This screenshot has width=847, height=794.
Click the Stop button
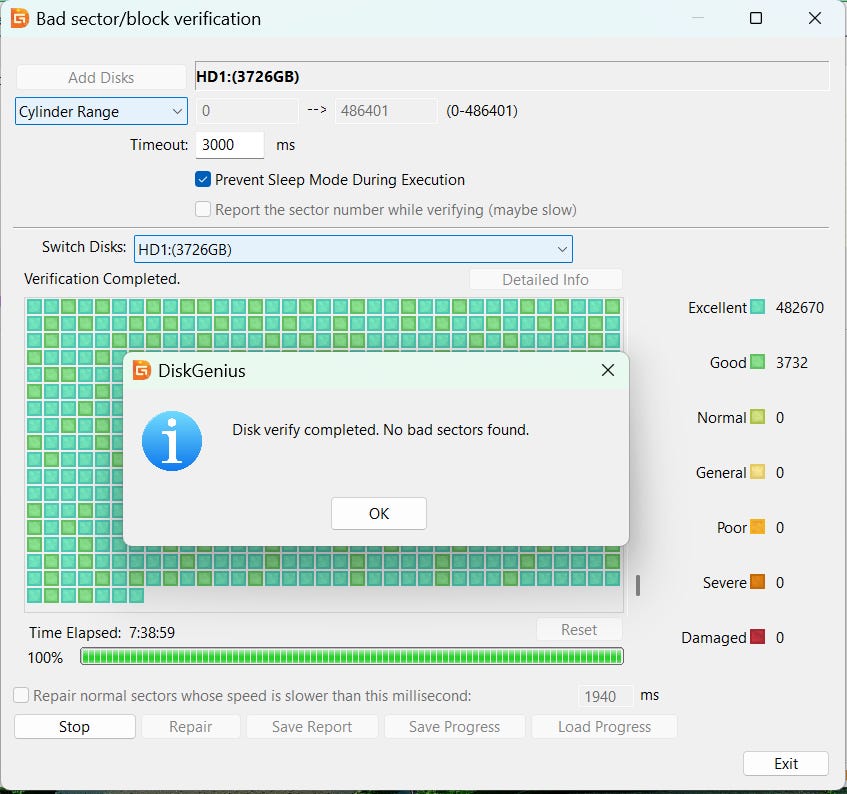coord(75,726)
